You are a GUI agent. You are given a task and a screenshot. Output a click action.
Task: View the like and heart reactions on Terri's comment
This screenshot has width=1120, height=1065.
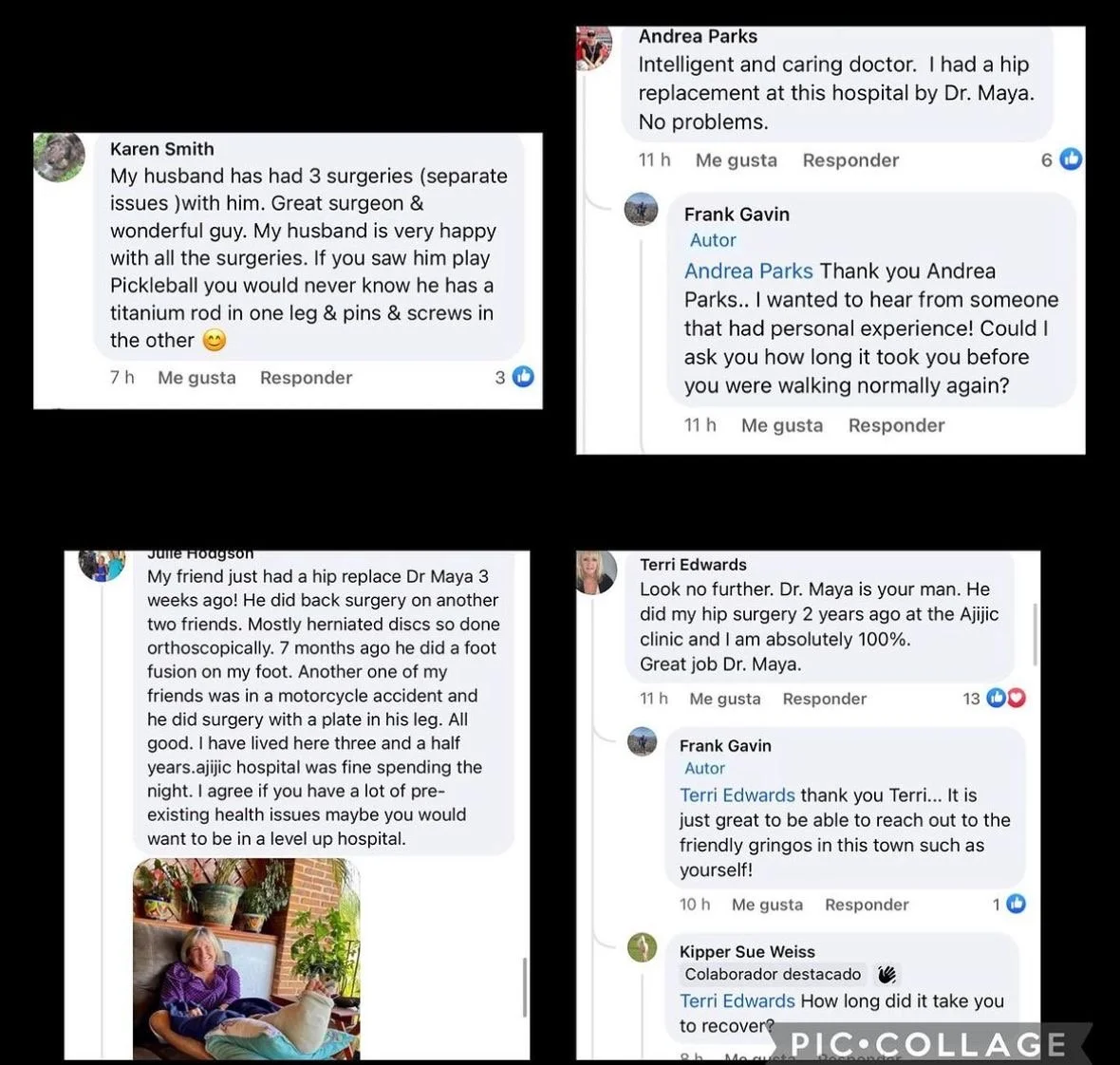pos(1006,698)
